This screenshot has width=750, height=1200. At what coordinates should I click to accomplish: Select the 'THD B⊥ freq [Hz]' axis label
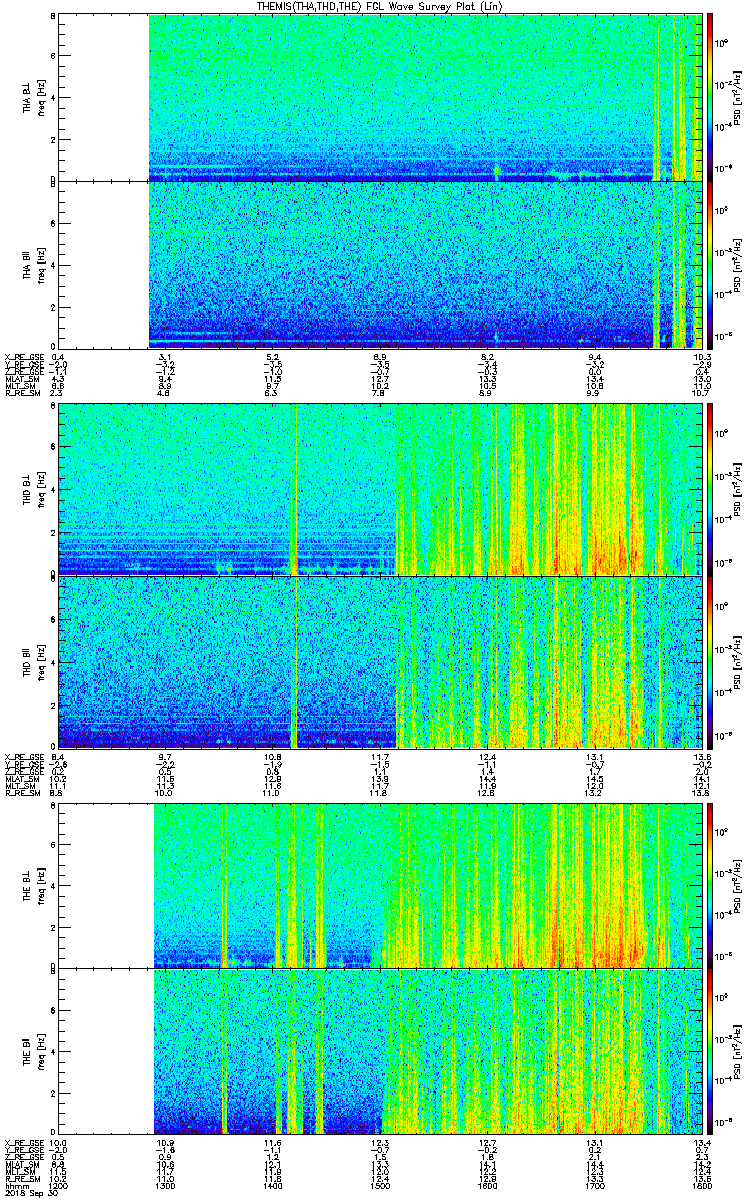[34, 488]
